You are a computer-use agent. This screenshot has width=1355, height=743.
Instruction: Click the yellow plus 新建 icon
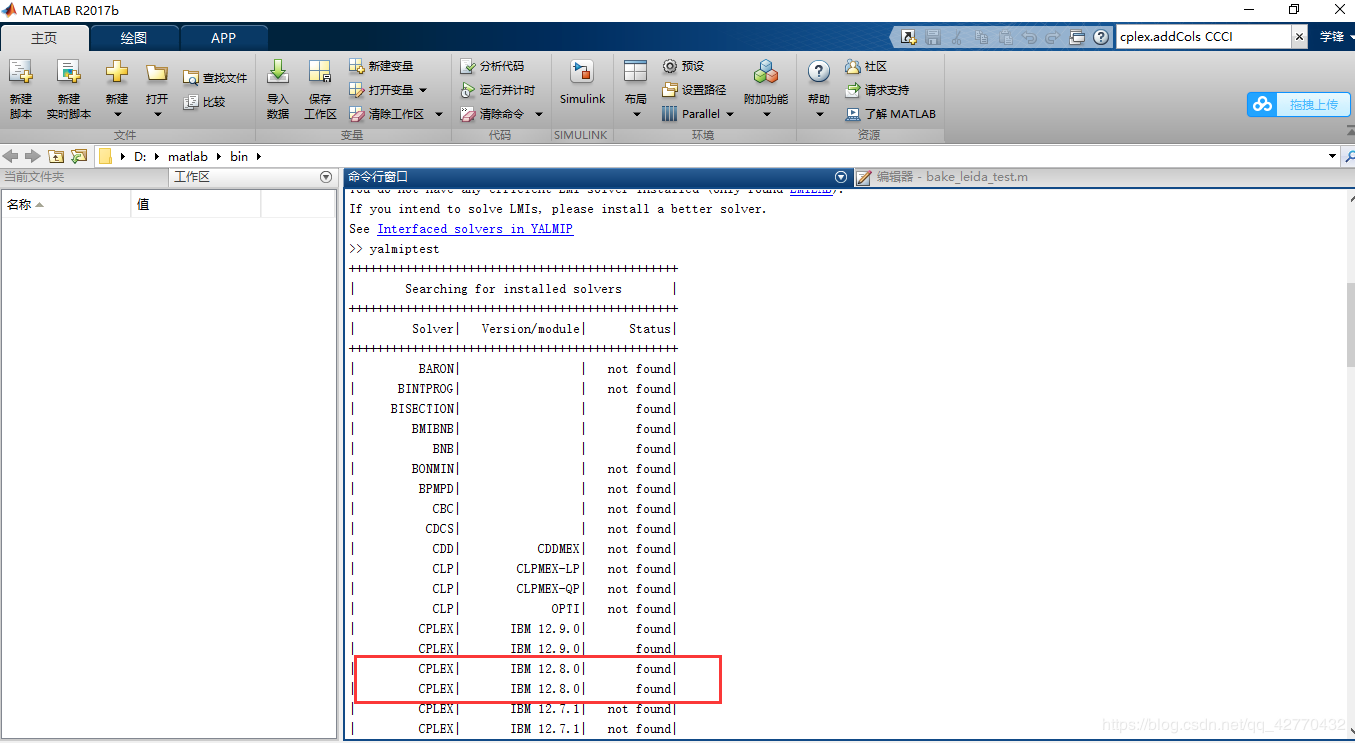117,72
